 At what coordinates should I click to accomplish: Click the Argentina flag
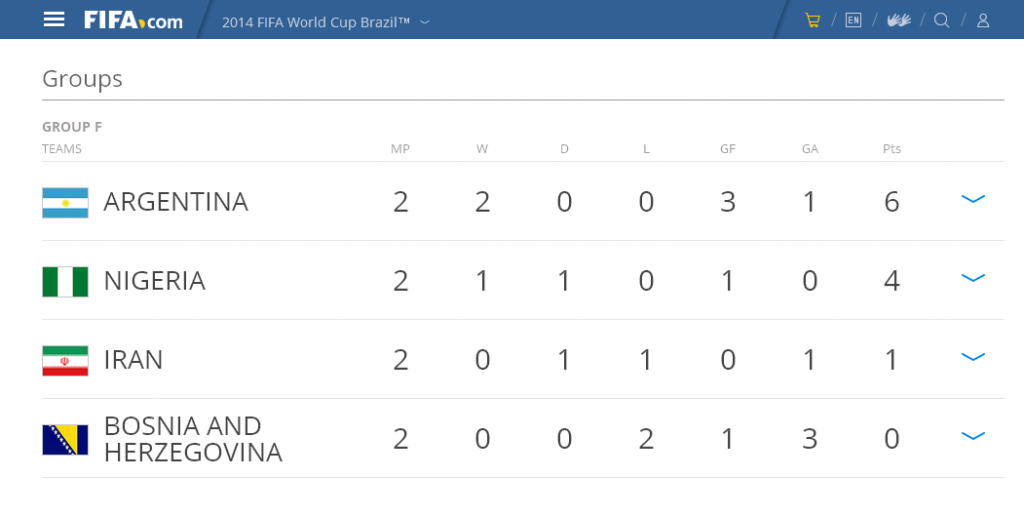(65, 202)
